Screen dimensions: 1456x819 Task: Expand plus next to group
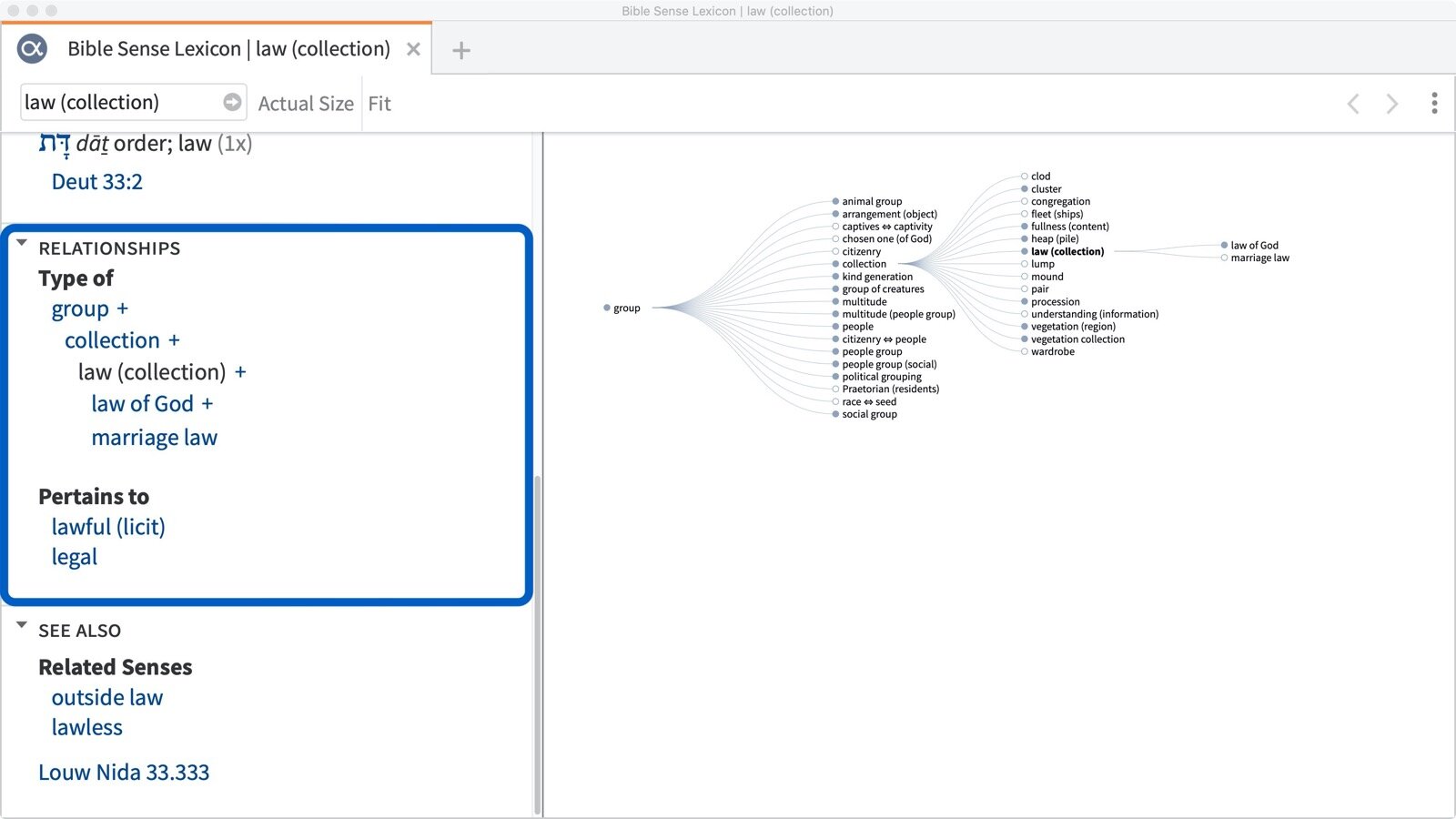click(x=123, y=308)
